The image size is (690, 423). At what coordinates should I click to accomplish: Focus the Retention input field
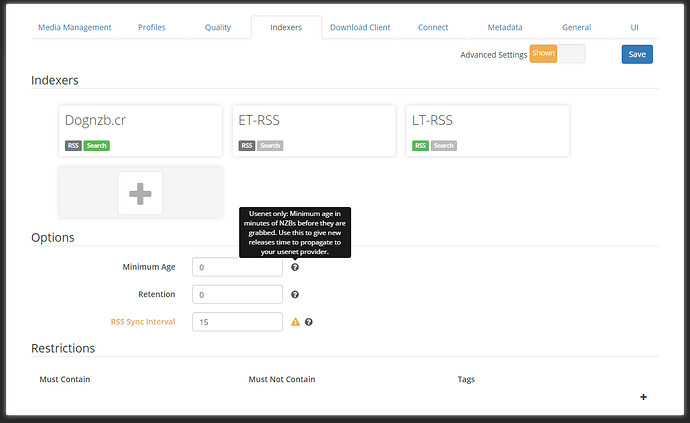click(237, 294)
